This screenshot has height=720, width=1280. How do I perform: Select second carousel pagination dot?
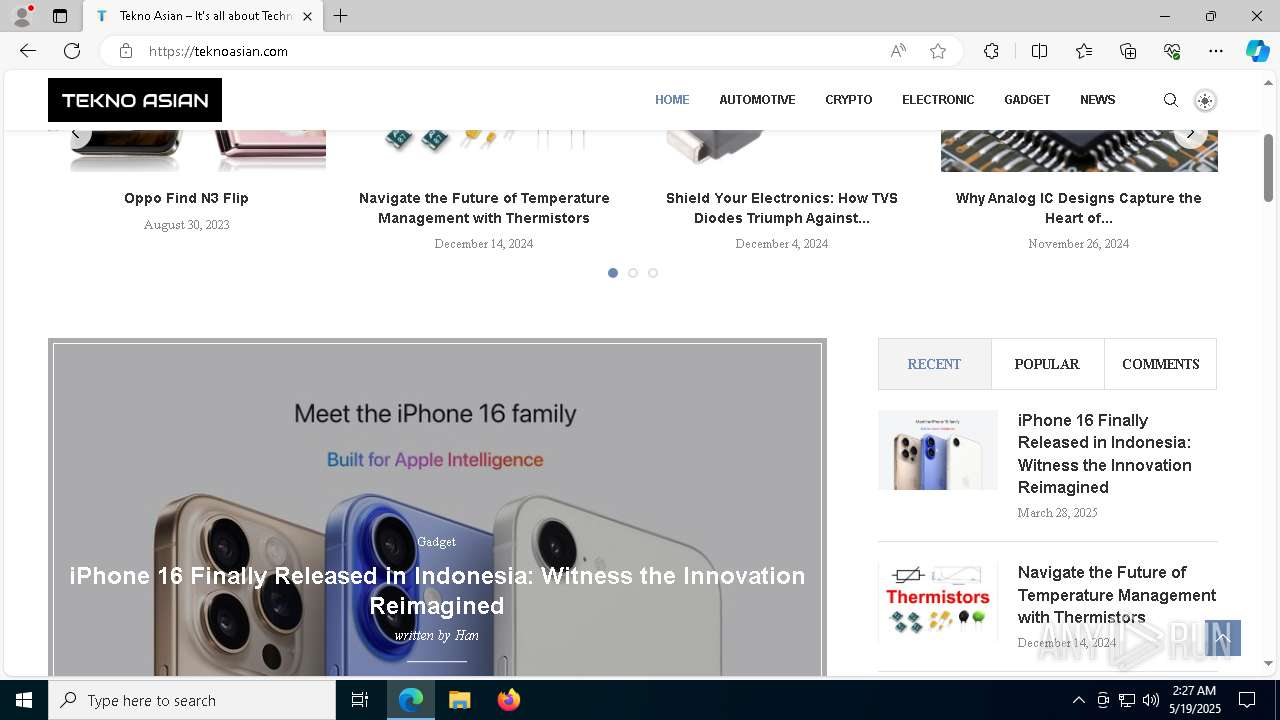point(633,273)
